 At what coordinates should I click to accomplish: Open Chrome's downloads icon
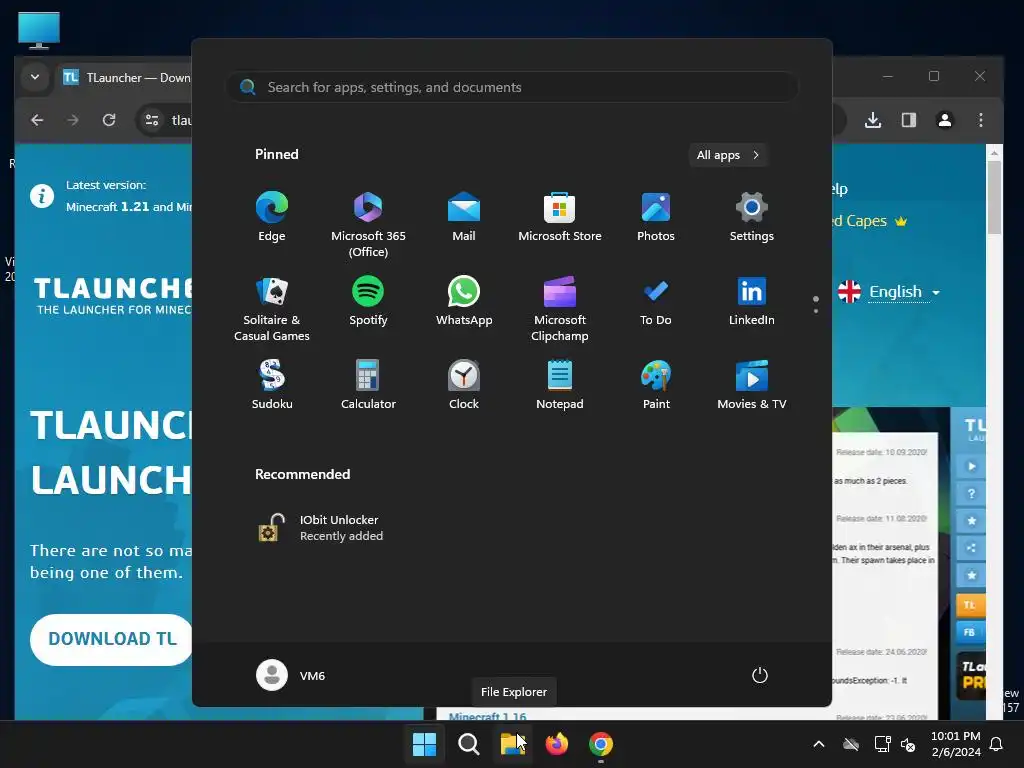[x=873, y=120]
